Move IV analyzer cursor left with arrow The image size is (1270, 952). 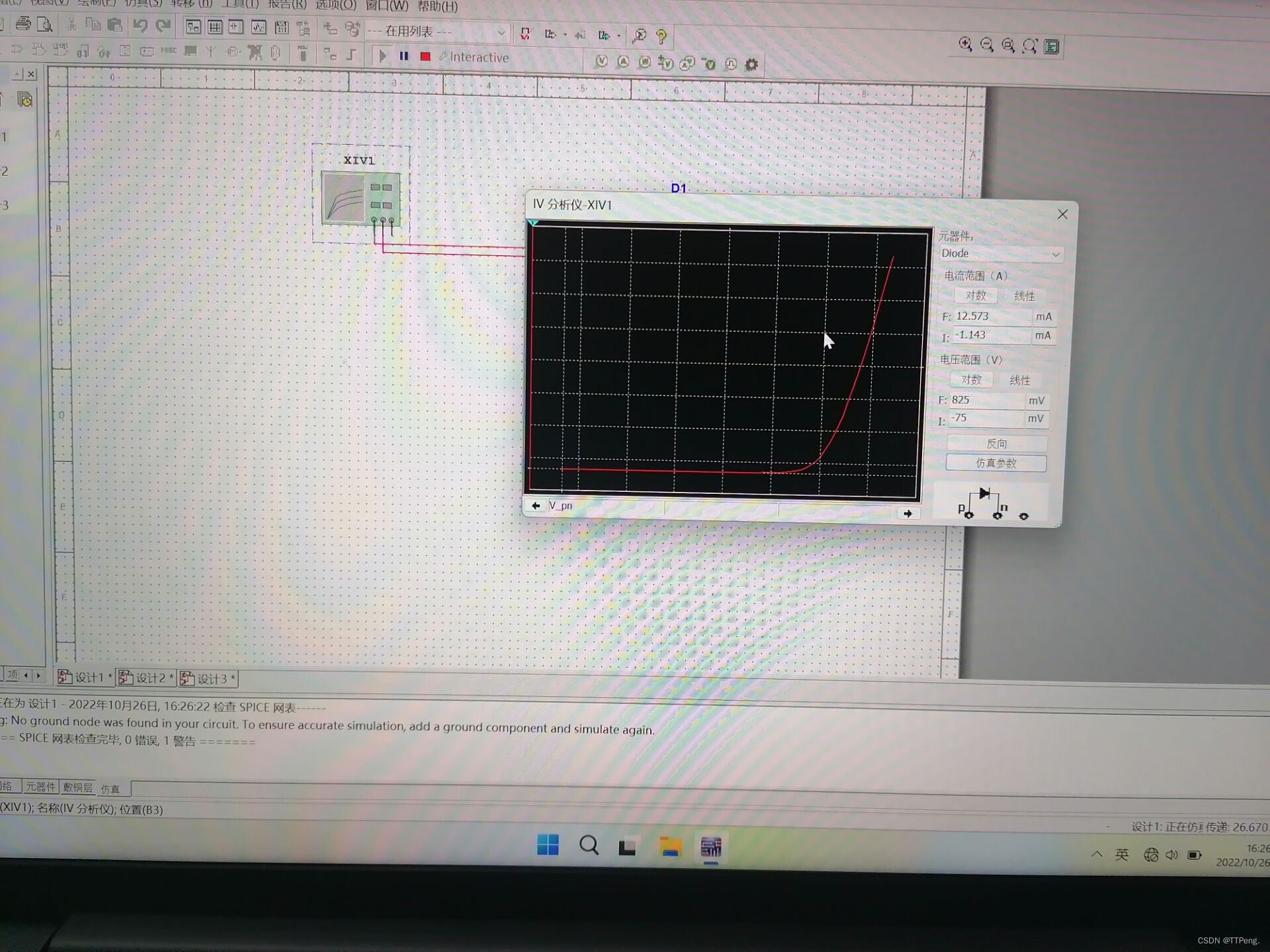coord(536,506)
